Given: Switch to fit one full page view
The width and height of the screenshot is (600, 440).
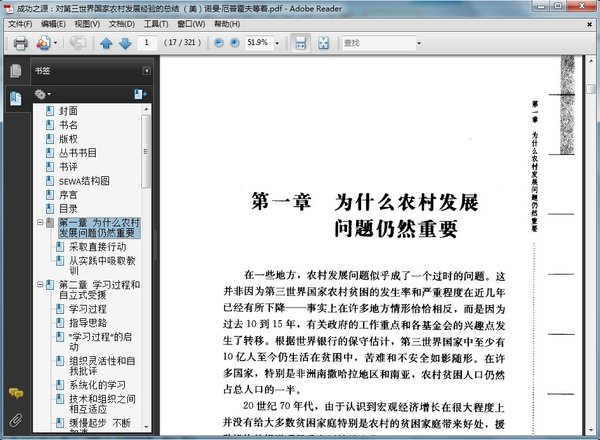Looking at the screenshot, I should pos(323,43).
